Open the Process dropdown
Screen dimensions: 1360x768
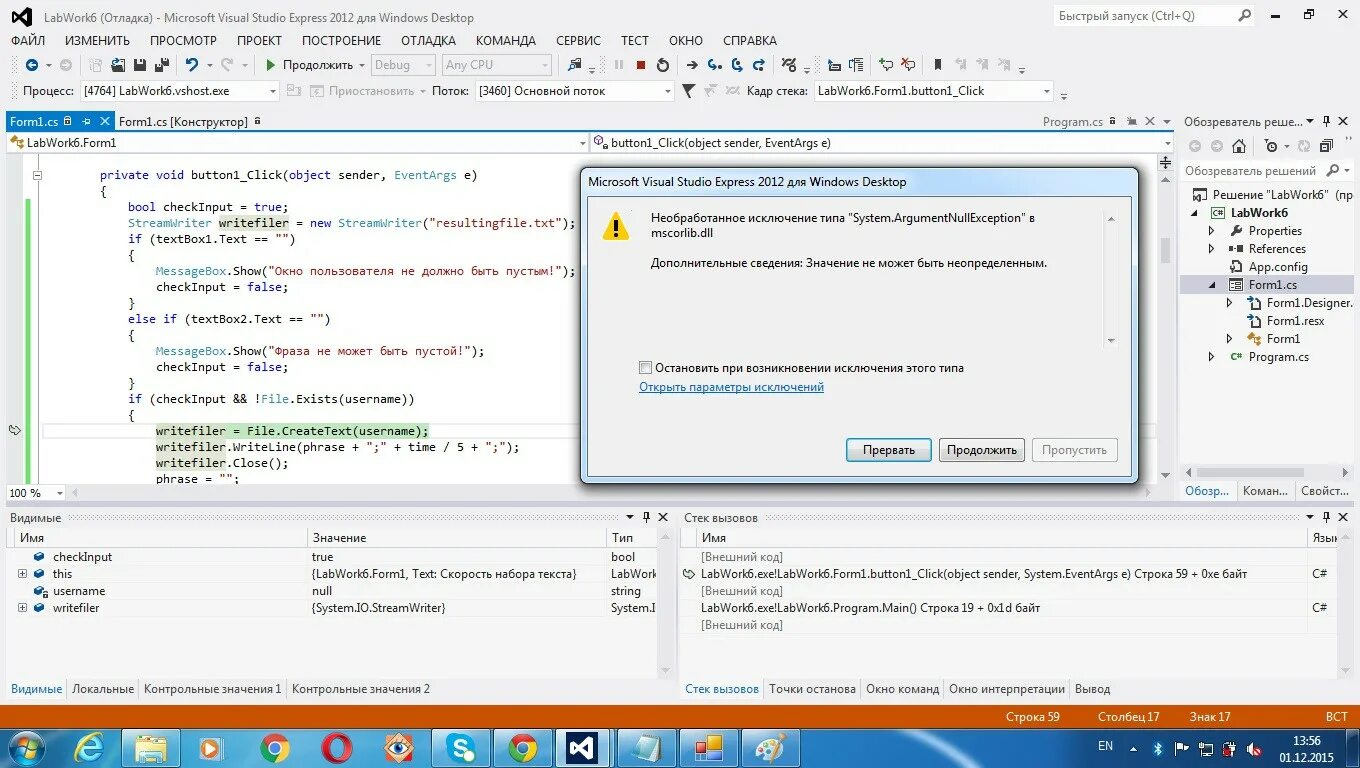tap(272, 91)
